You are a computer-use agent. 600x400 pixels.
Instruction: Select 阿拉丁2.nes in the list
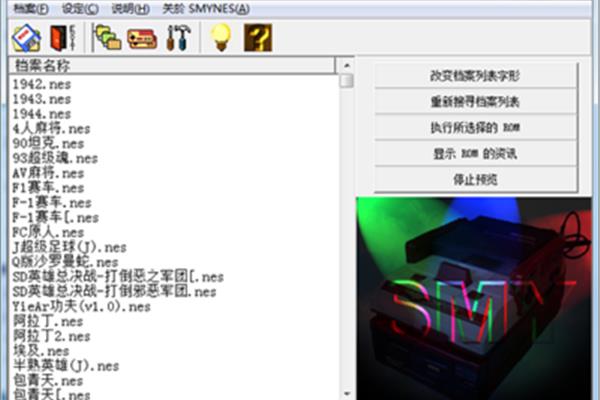tap(51, 336)
